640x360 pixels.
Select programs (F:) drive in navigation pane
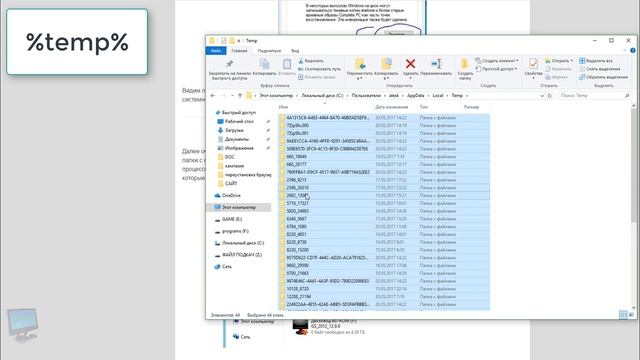tap(235, 231)
